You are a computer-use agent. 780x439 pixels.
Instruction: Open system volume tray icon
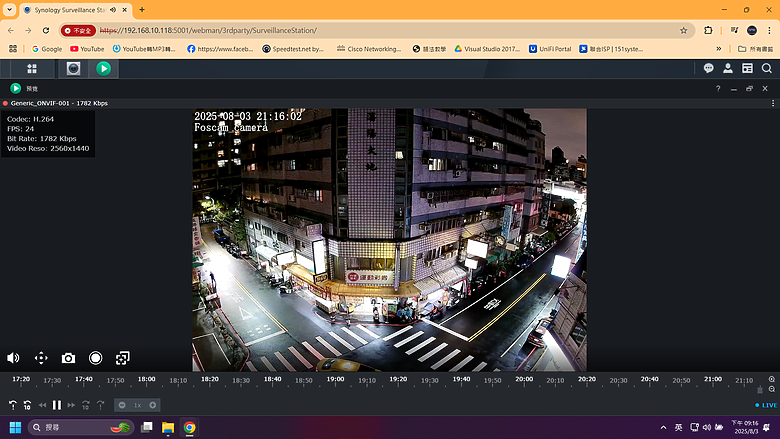pos(707,427)
